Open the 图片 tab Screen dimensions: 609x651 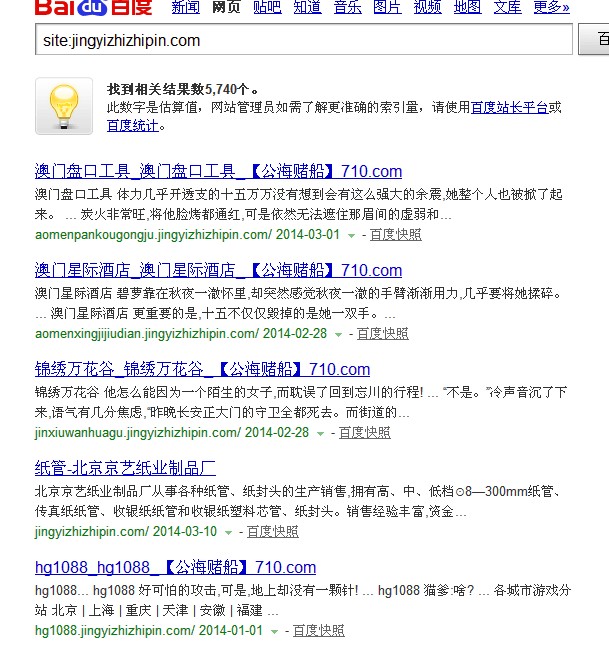tap(387, 7)
